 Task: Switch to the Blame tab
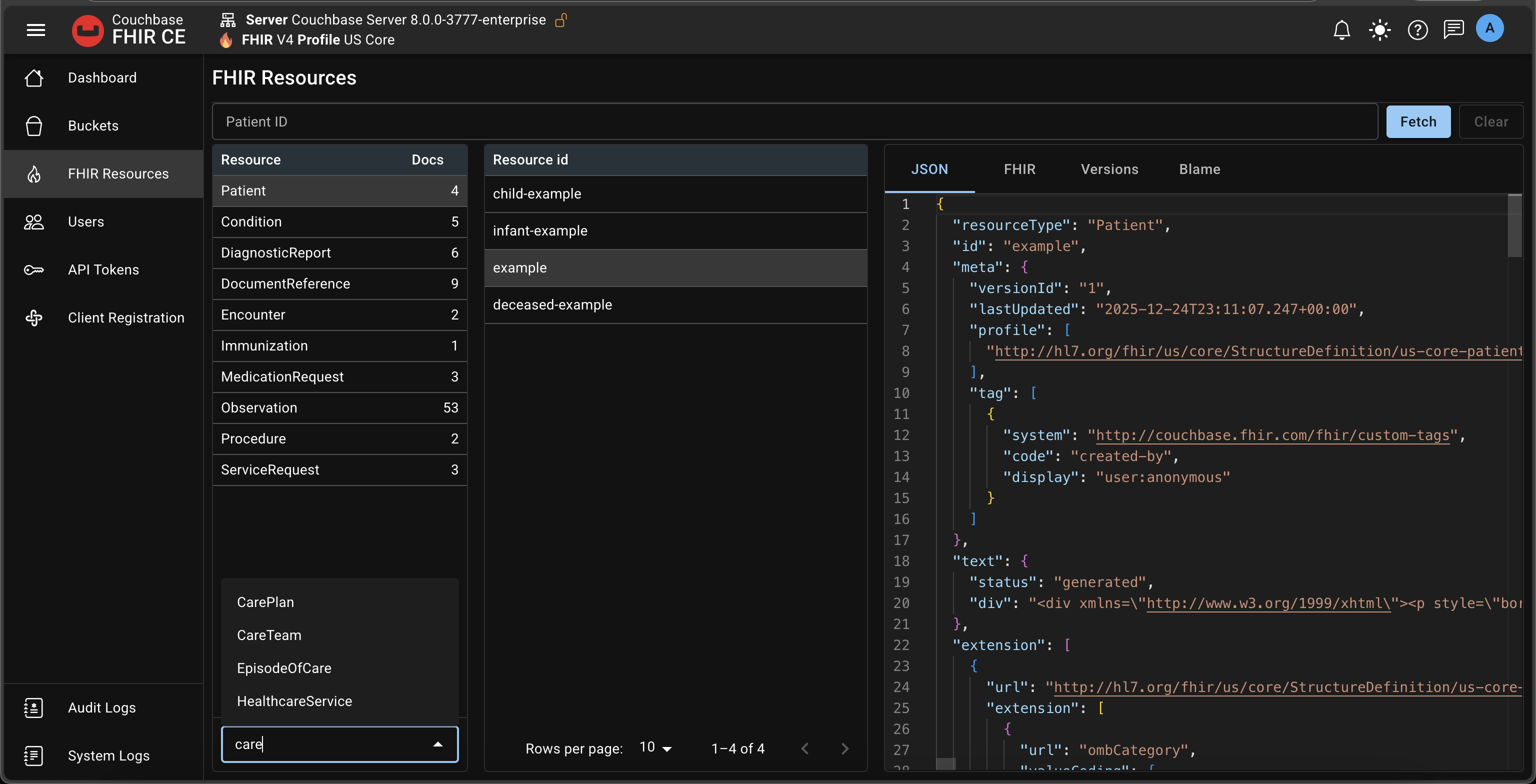click(x=1199, y=169)
